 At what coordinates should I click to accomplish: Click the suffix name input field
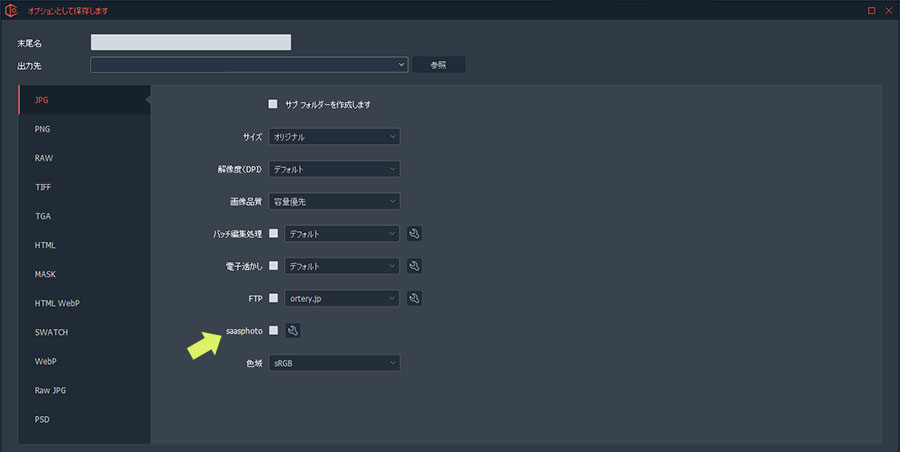click(190, 42)
